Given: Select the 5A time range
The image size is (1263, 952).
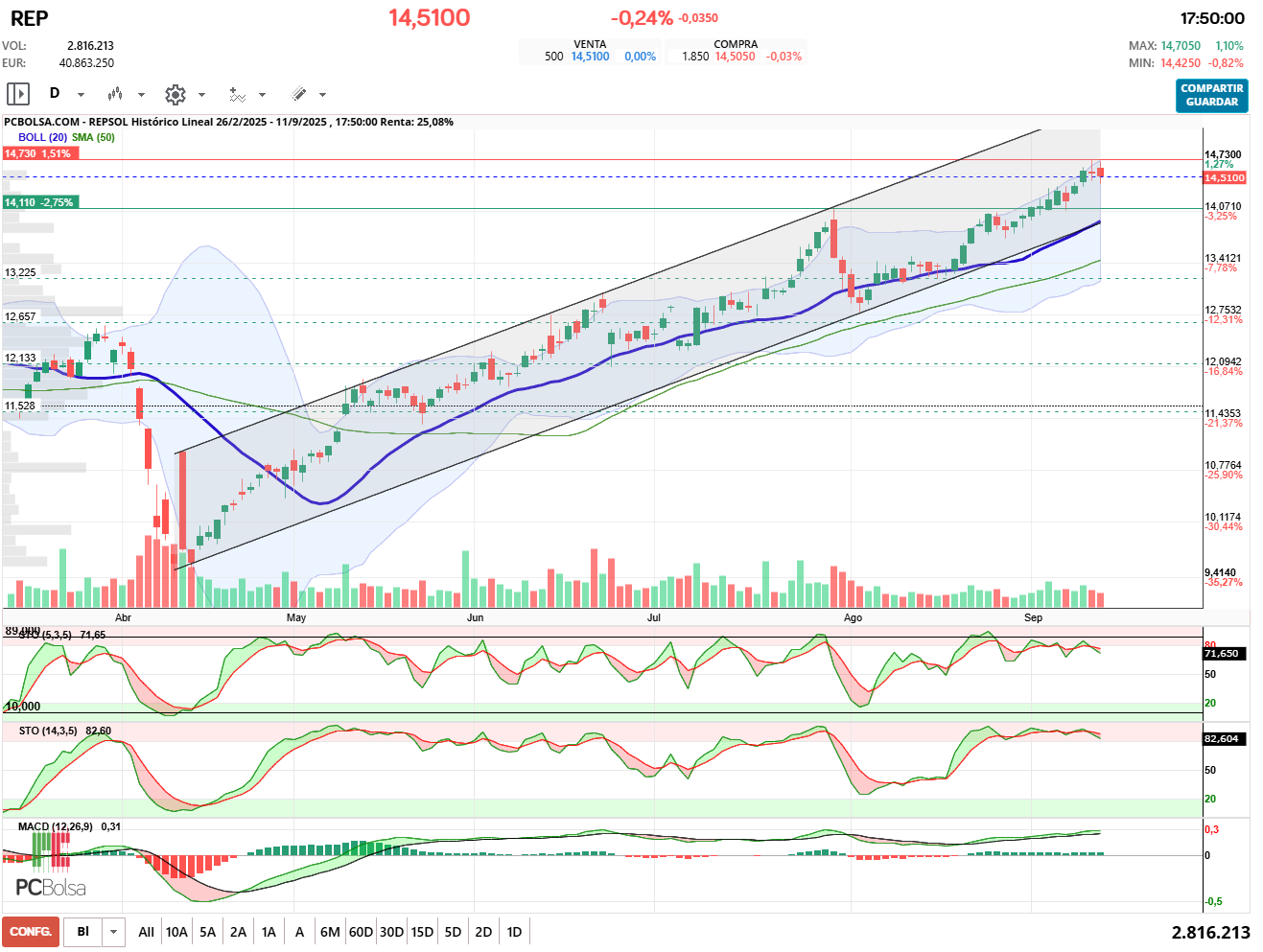Looking at the screenshot, I should coord(208,932).
